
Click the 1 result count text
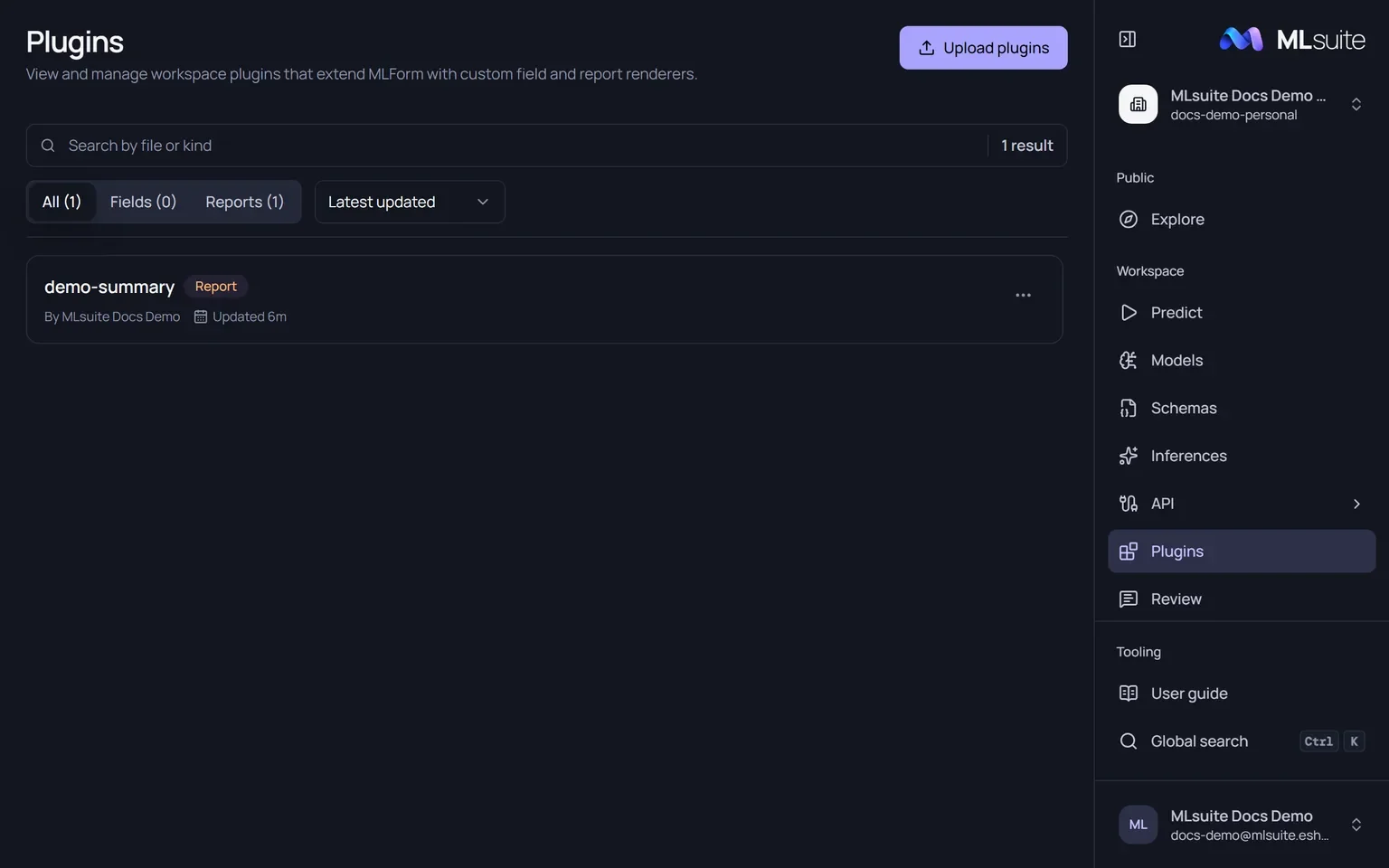pos(1027,146)
